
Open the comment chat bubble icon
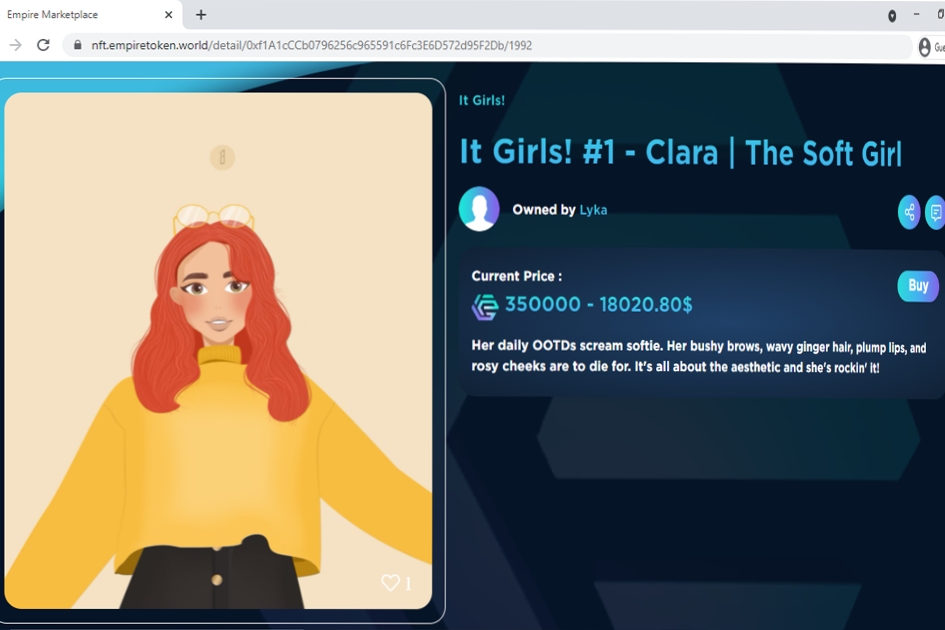pos(936,212)
